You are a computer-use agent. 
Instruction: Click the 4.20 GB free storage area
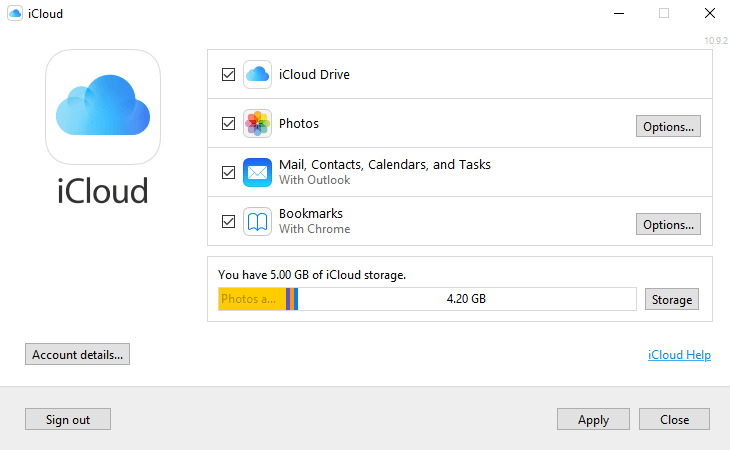(466, 299)
